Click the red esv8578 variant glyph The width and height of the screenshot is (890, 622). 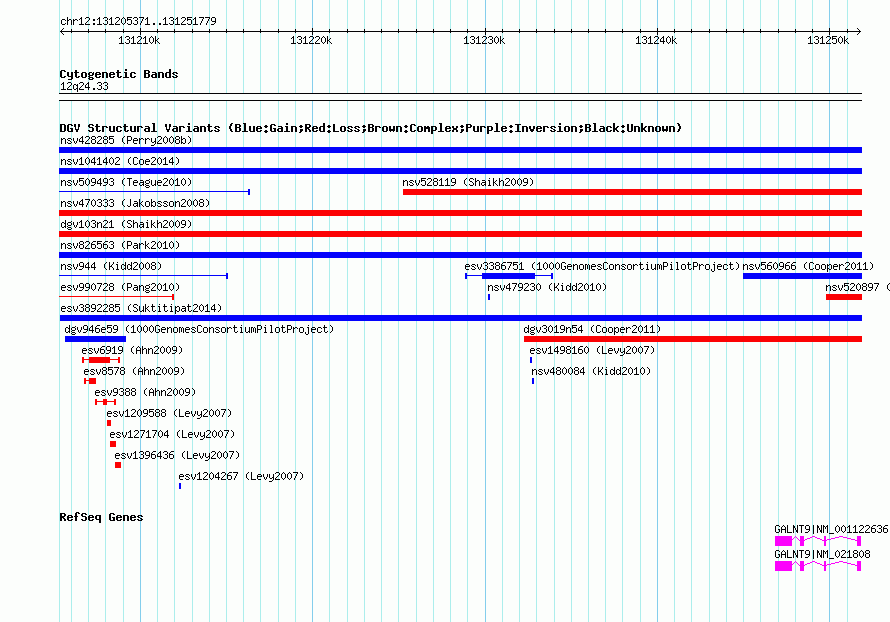90,381
